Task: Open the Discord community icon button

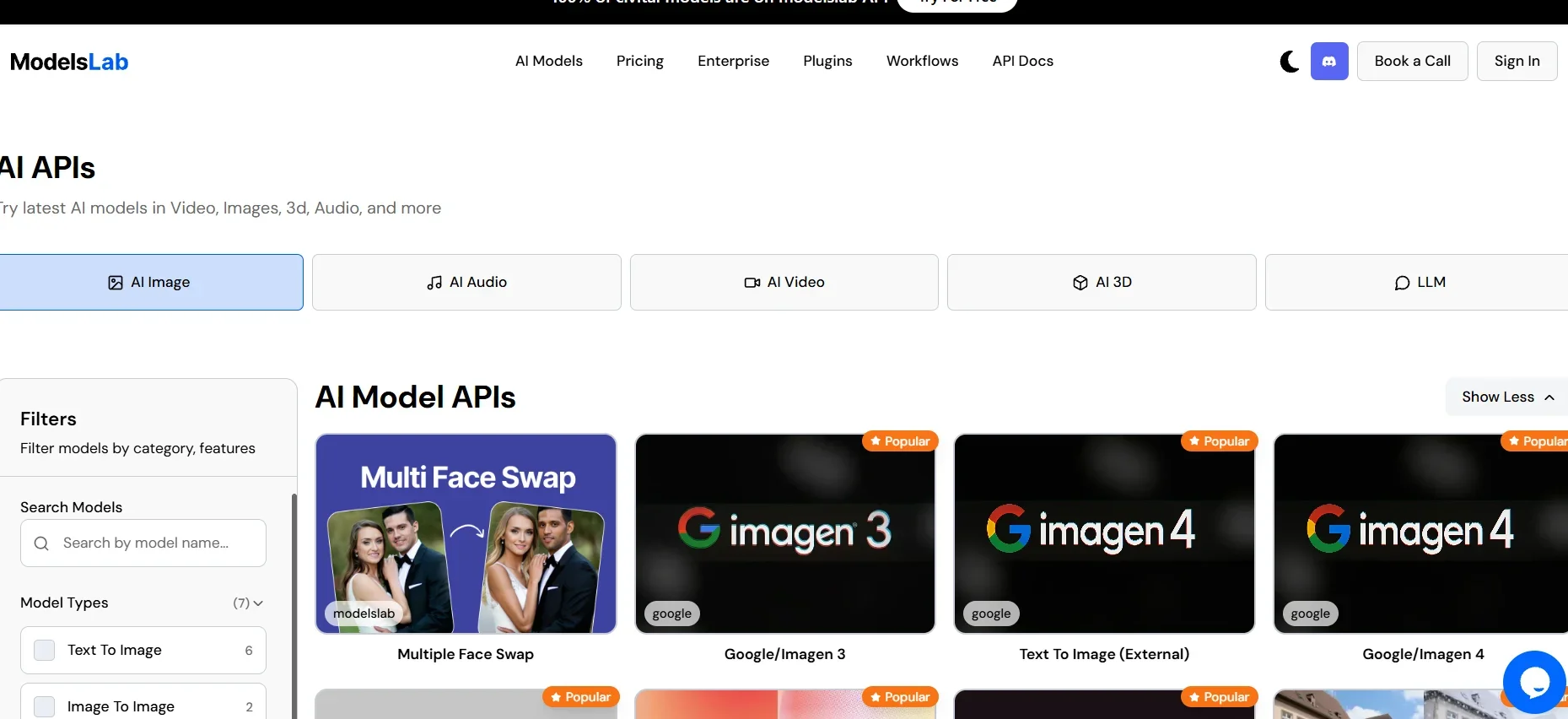Action: [1328, 62]
